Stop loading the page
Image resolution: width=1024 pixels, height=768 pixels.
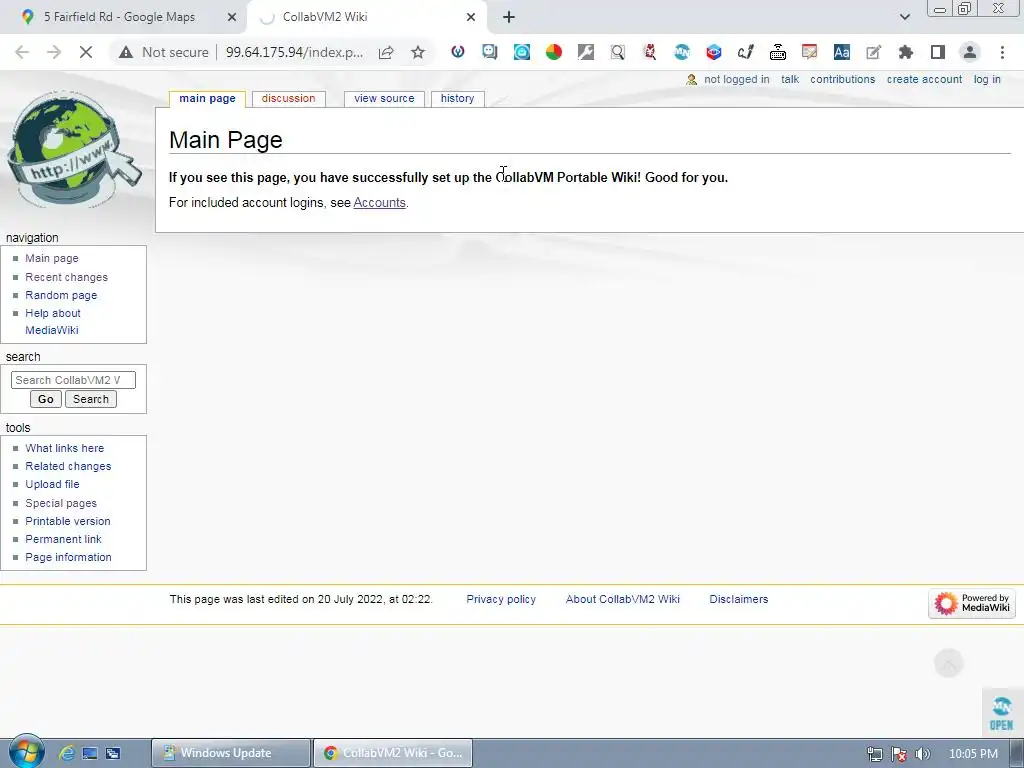86,52
